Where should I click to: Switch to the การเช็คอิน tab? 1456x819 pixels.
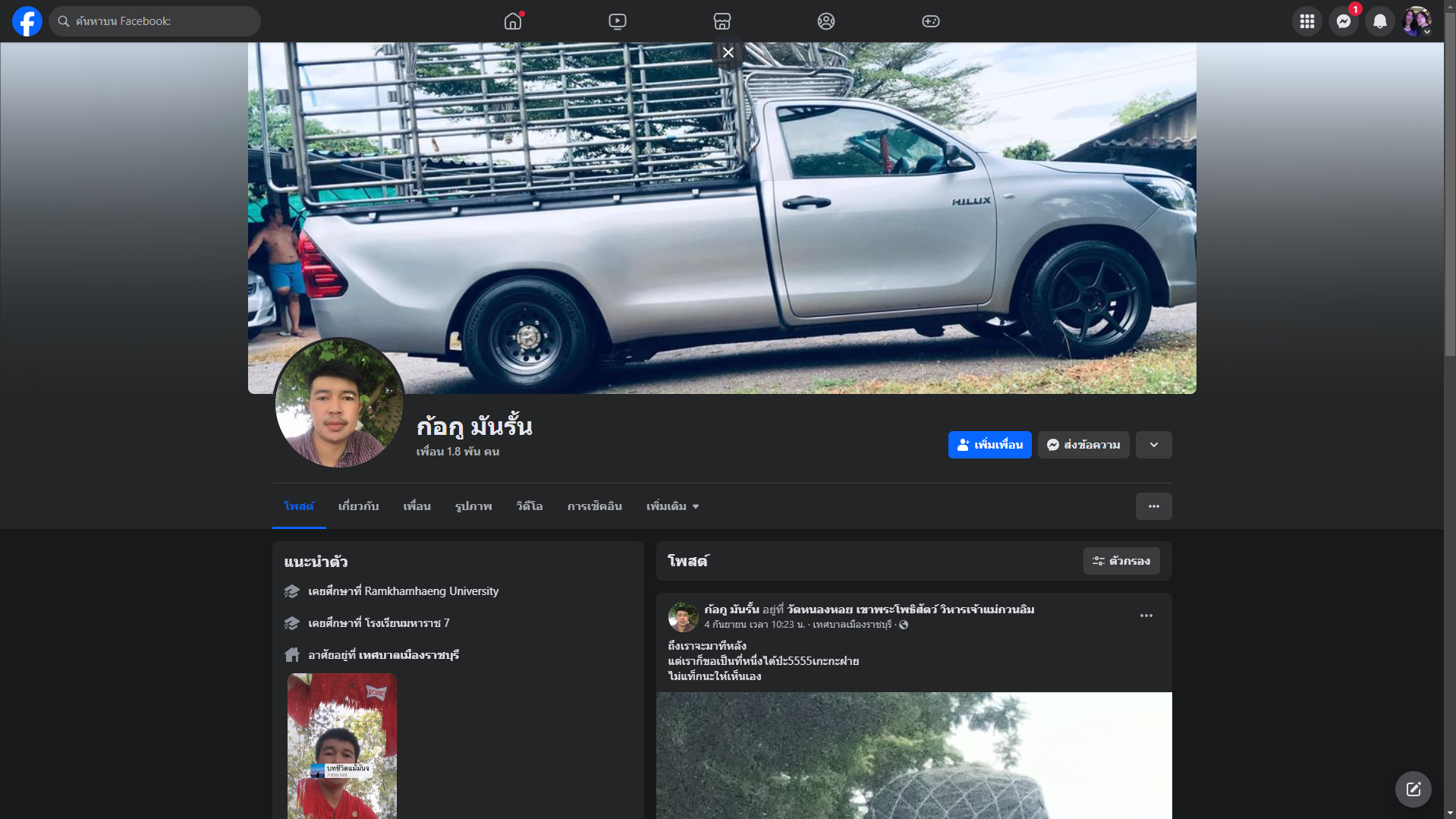point(595,506)
